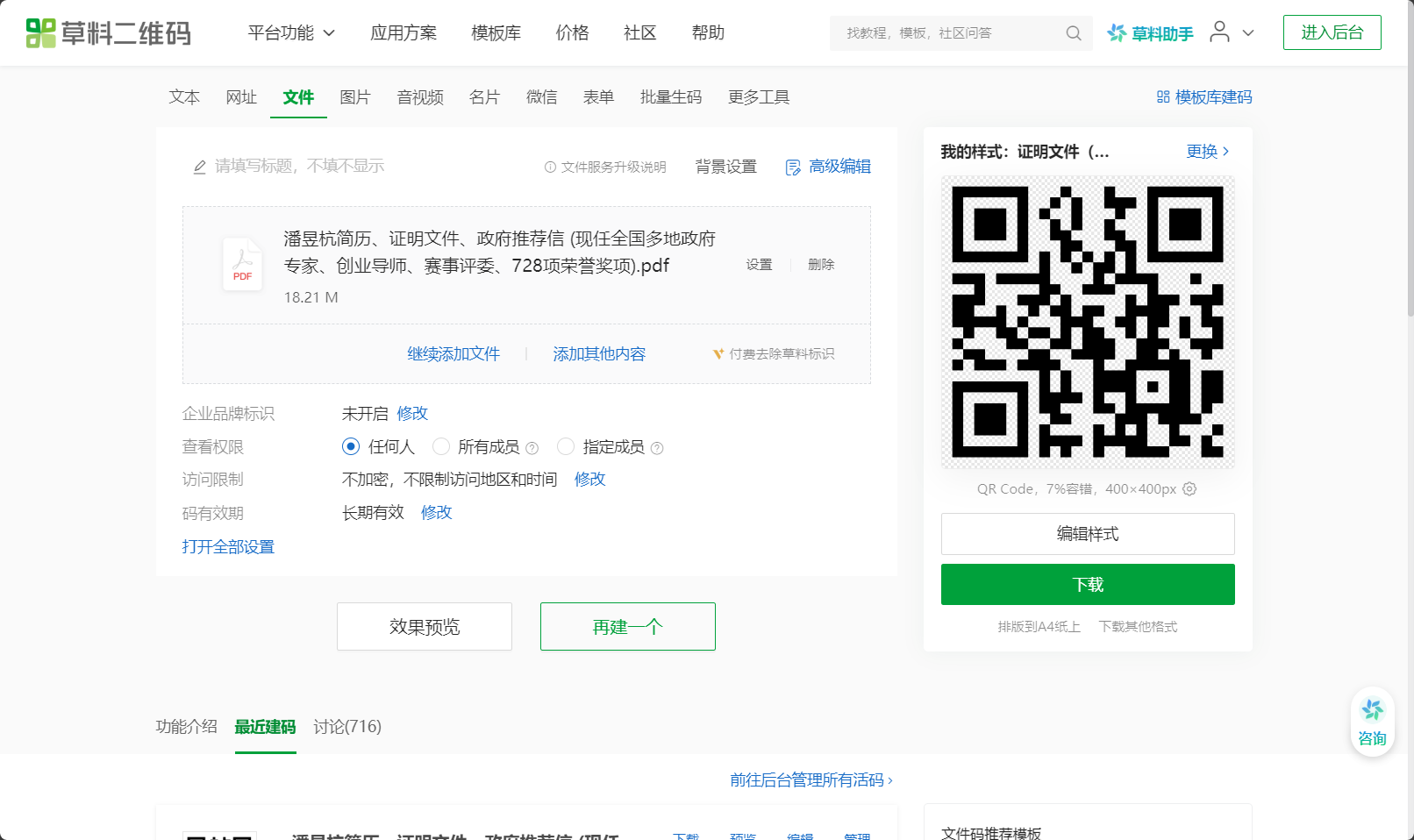Open 前往后台管理所有活码 link

[811, 779]
